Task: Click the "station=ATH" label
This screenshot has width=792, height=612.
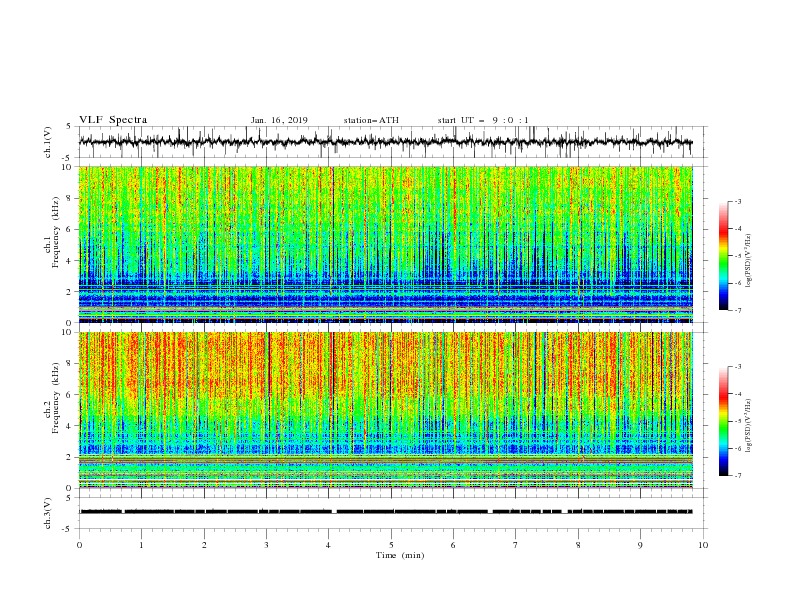Action: point(371,120)
